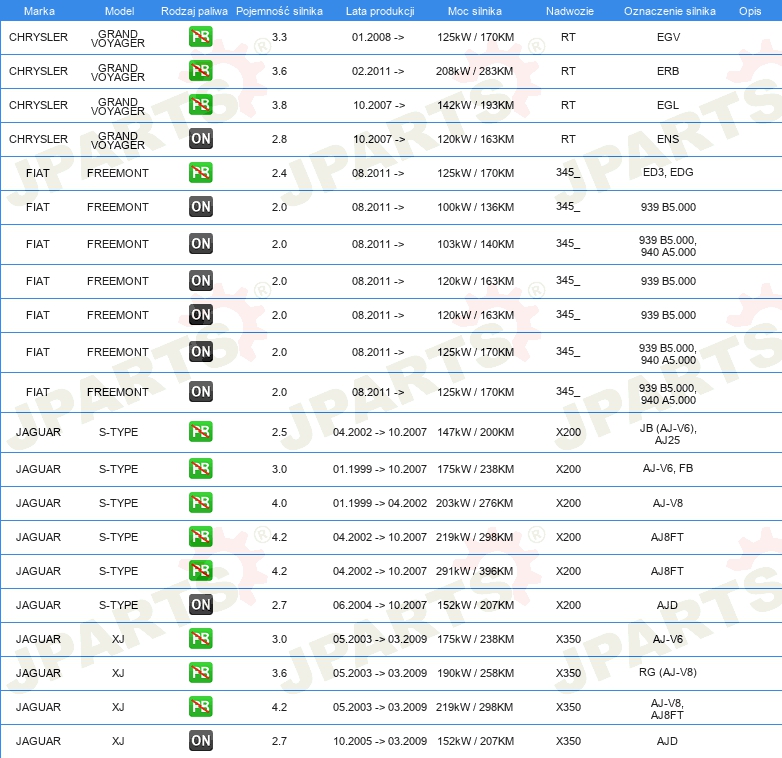Select the AJ-V8, AJ8FT engine code cell

coord(667,709)
